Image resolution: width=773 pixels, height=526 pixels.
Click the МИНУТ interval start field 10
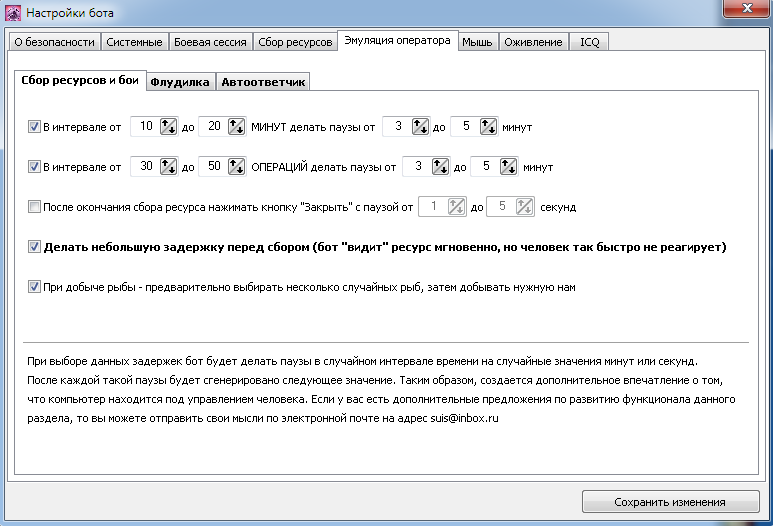coord(145,127)
